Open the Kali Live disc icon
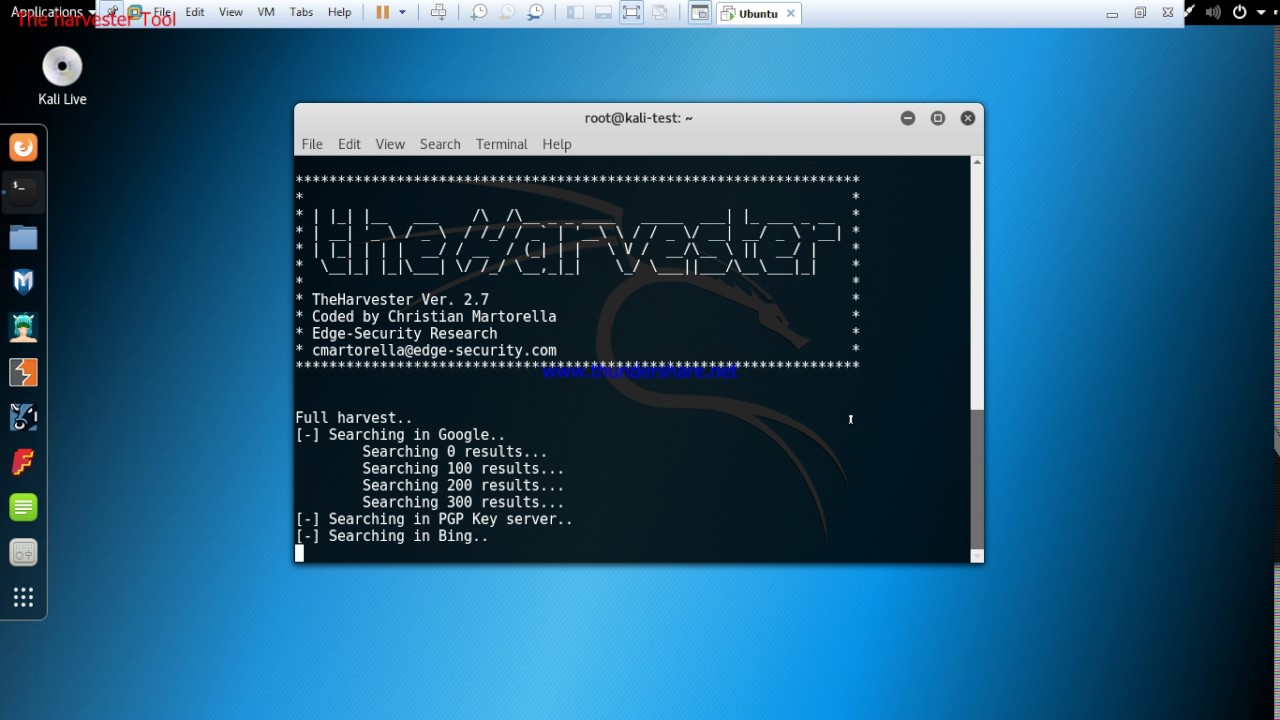Screen dimensions: 1280x720 click(x=62, y=76)
